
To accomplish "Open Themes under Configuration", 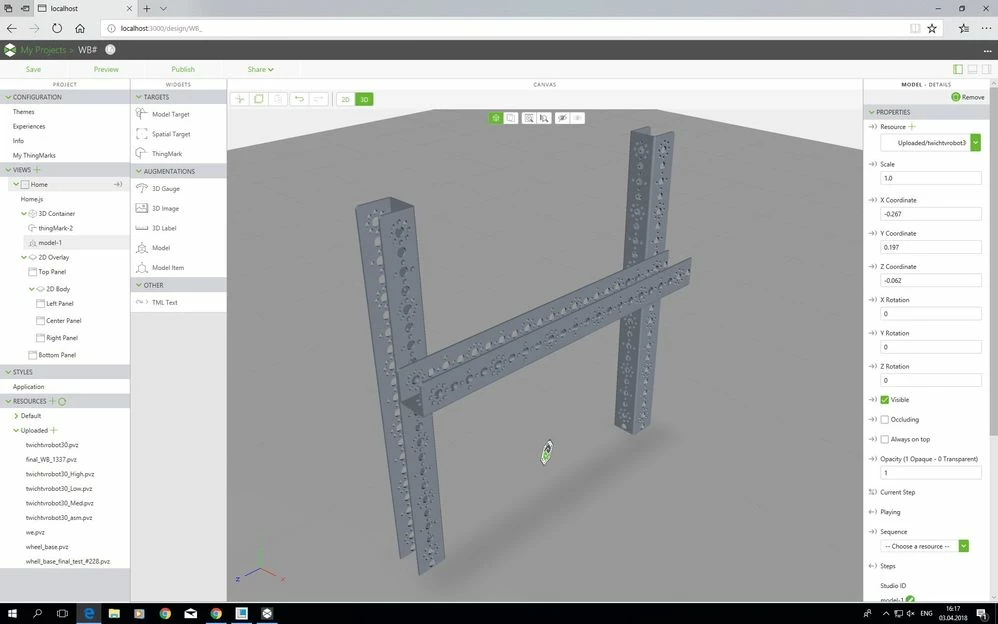I will click(x=24, y=112).
